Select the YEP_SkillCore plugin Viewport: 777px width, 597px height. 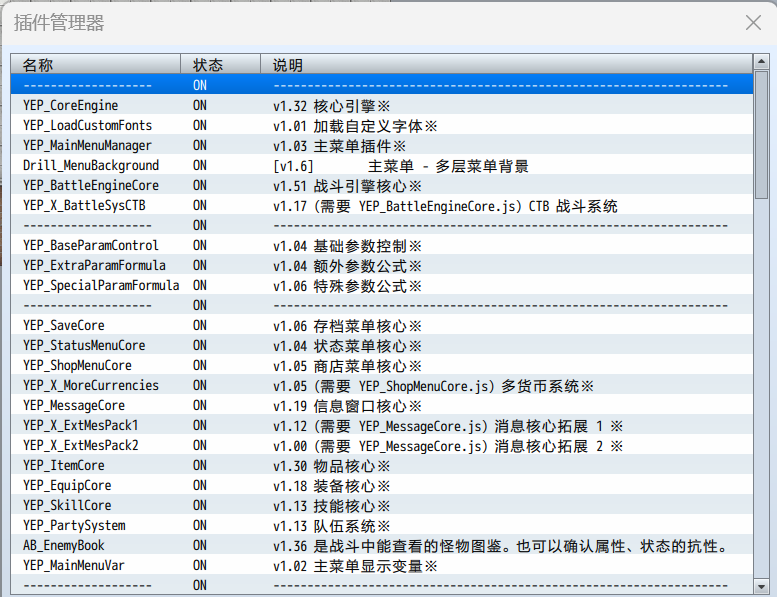pos(382,505)
